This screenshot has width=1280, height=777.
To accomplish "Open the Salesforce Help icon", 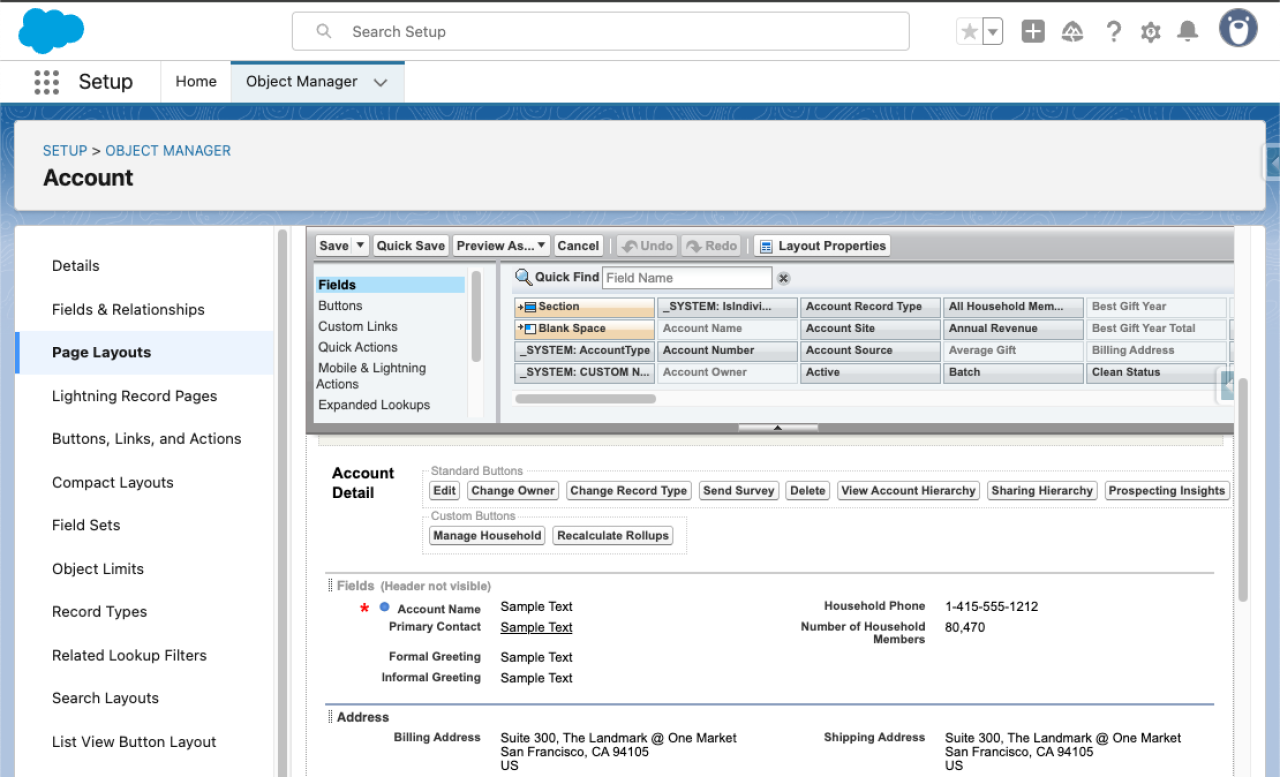I will pos(1113,31).
